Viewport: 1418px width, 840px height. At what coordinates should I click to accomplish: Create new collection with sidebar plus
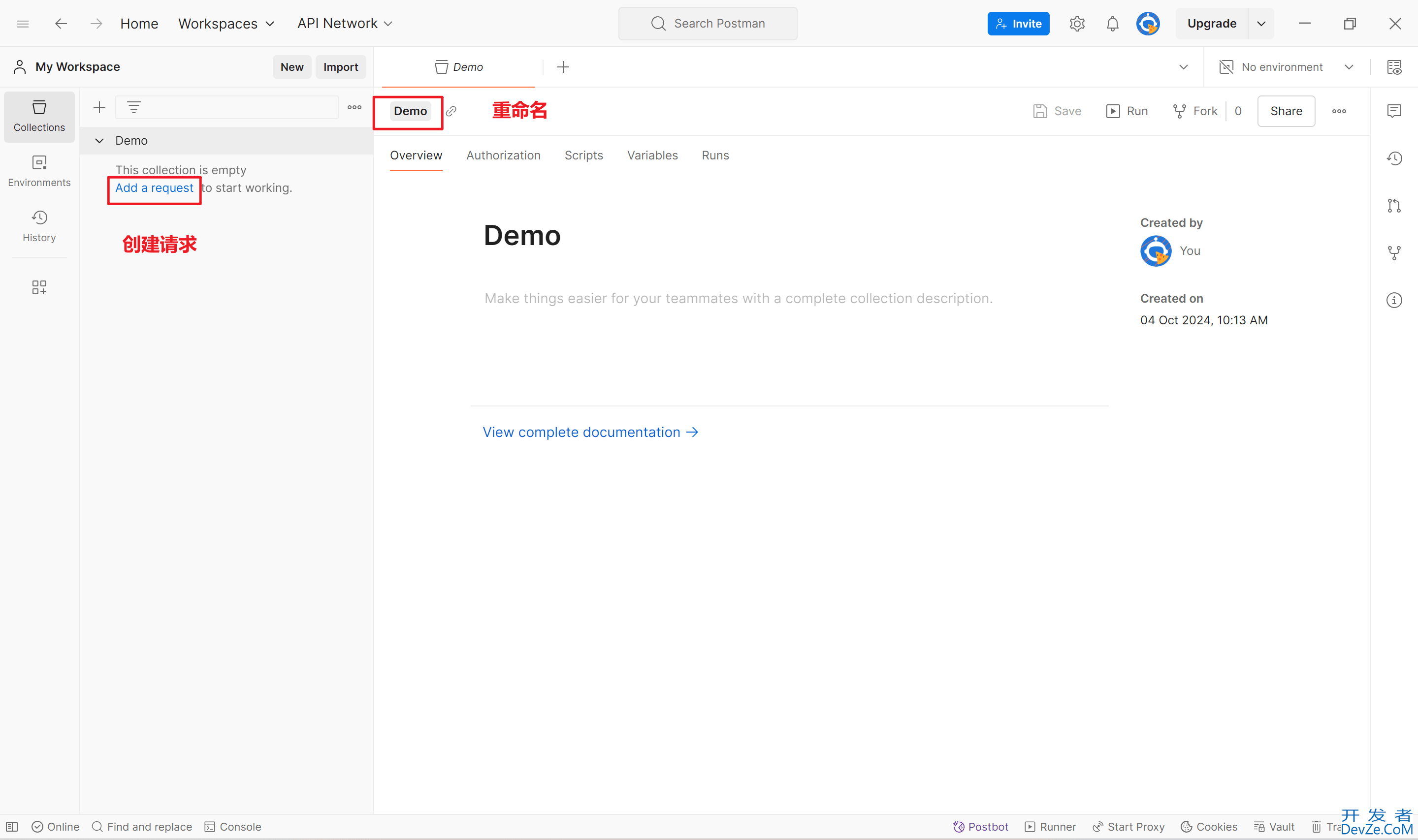99,108
